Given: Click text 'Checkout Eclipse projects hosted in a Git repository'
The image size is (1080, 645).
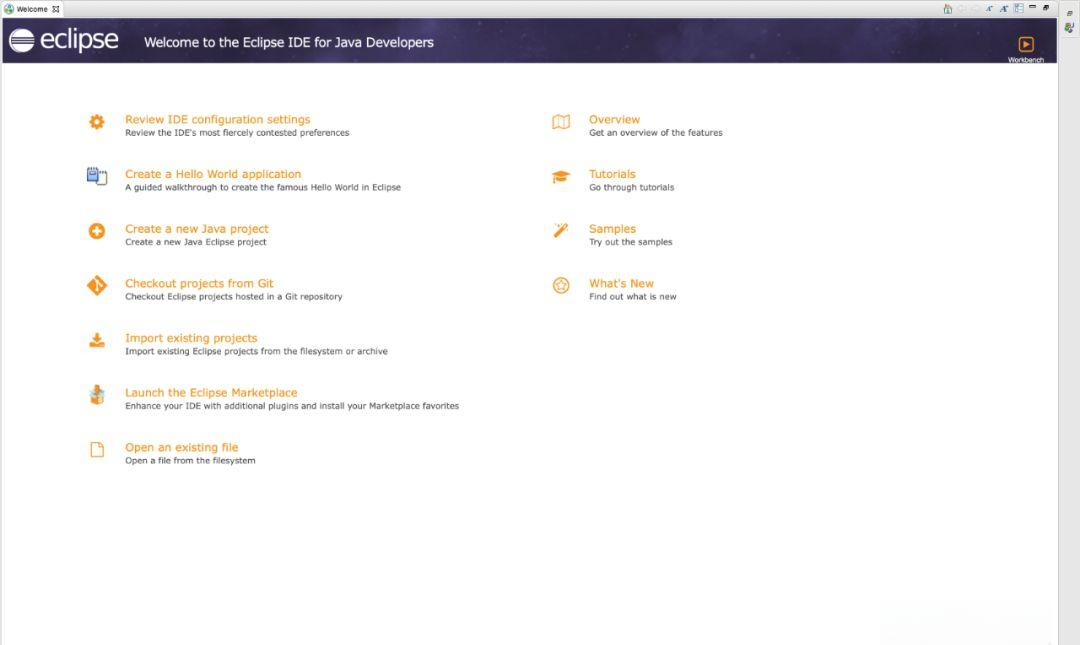Looking at the screenshot, I should point(233,296).
